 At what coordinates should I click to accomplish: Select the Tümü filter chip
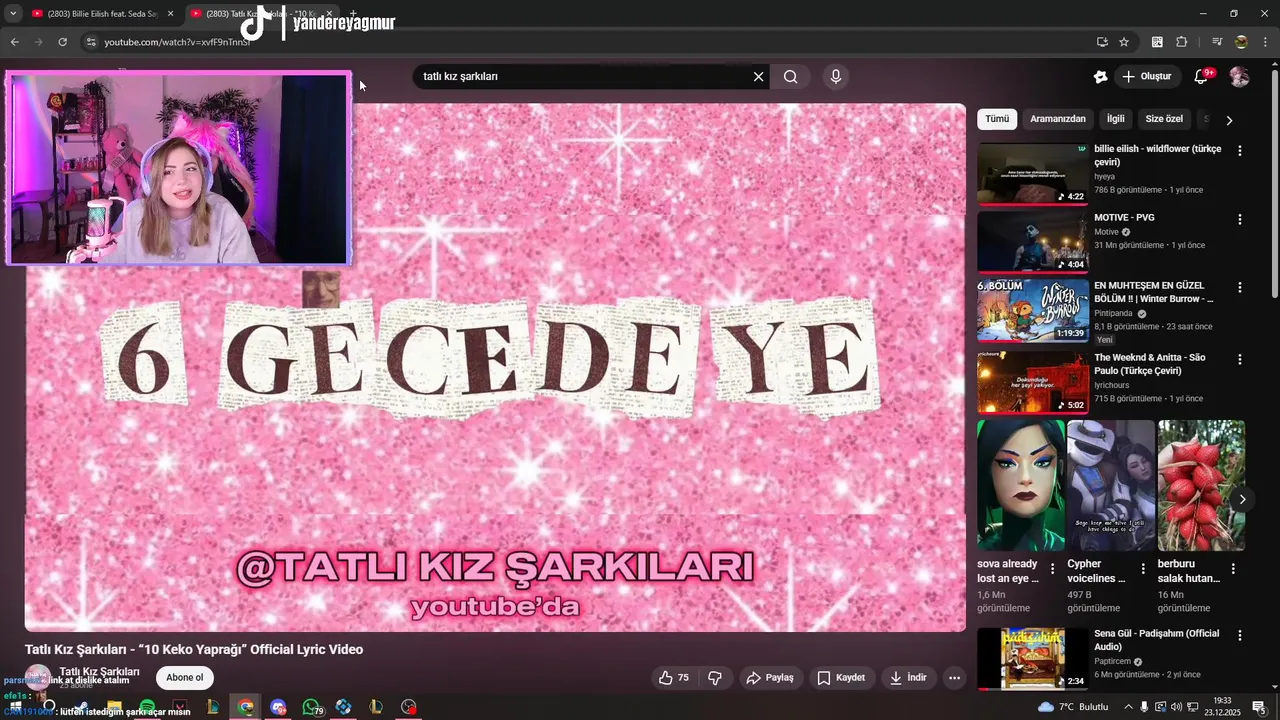coord(997,119)
